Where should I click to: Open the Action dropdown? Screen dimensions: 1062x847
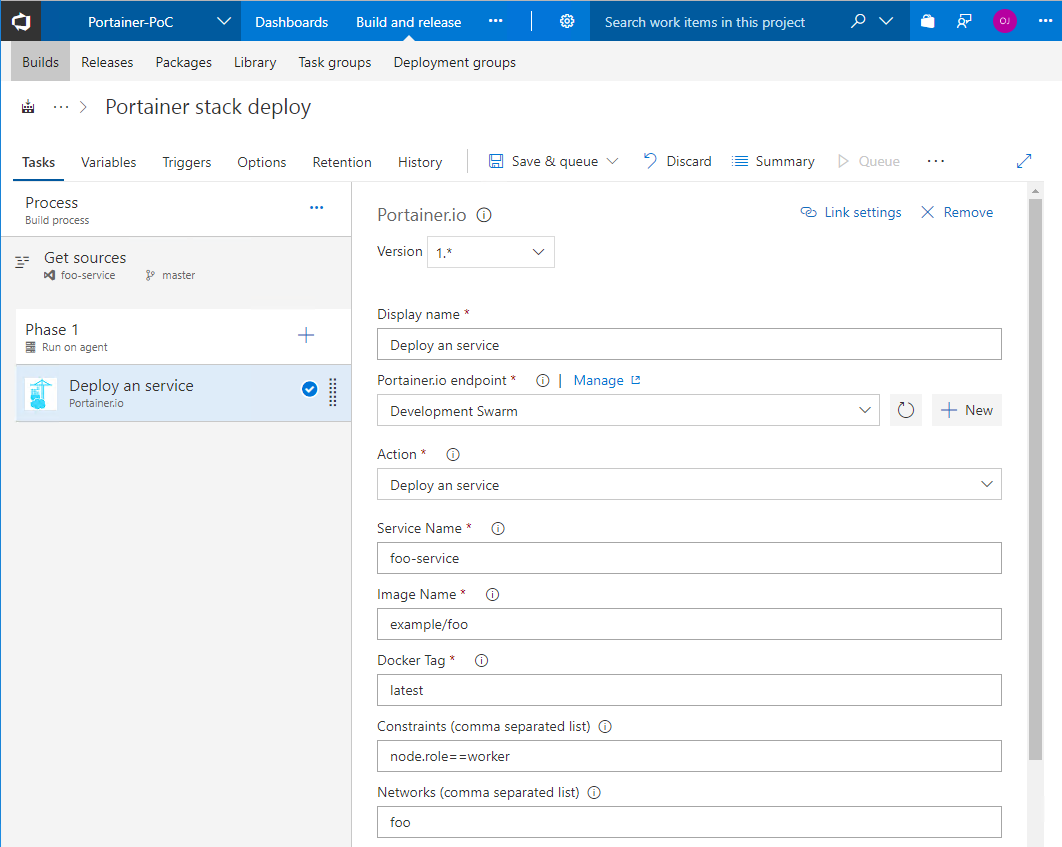(689, 485)
